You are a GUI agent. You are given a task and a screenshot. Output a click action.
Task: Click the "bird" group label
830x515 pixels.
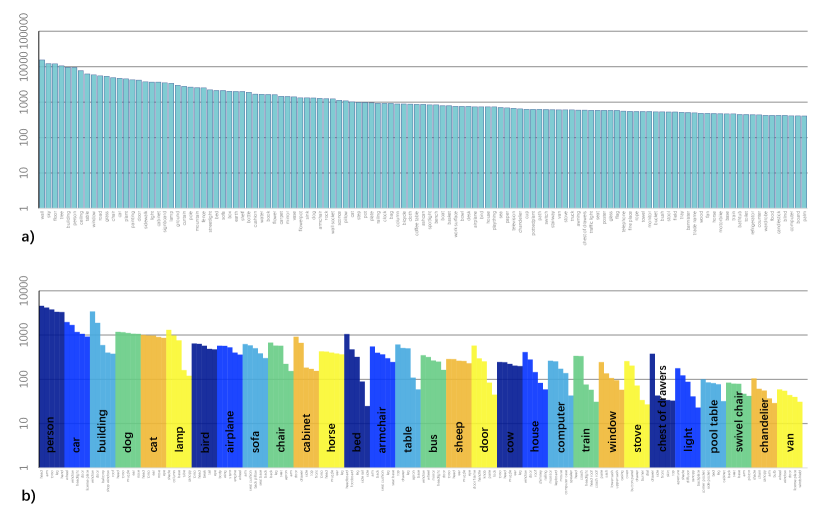[204, 442]
